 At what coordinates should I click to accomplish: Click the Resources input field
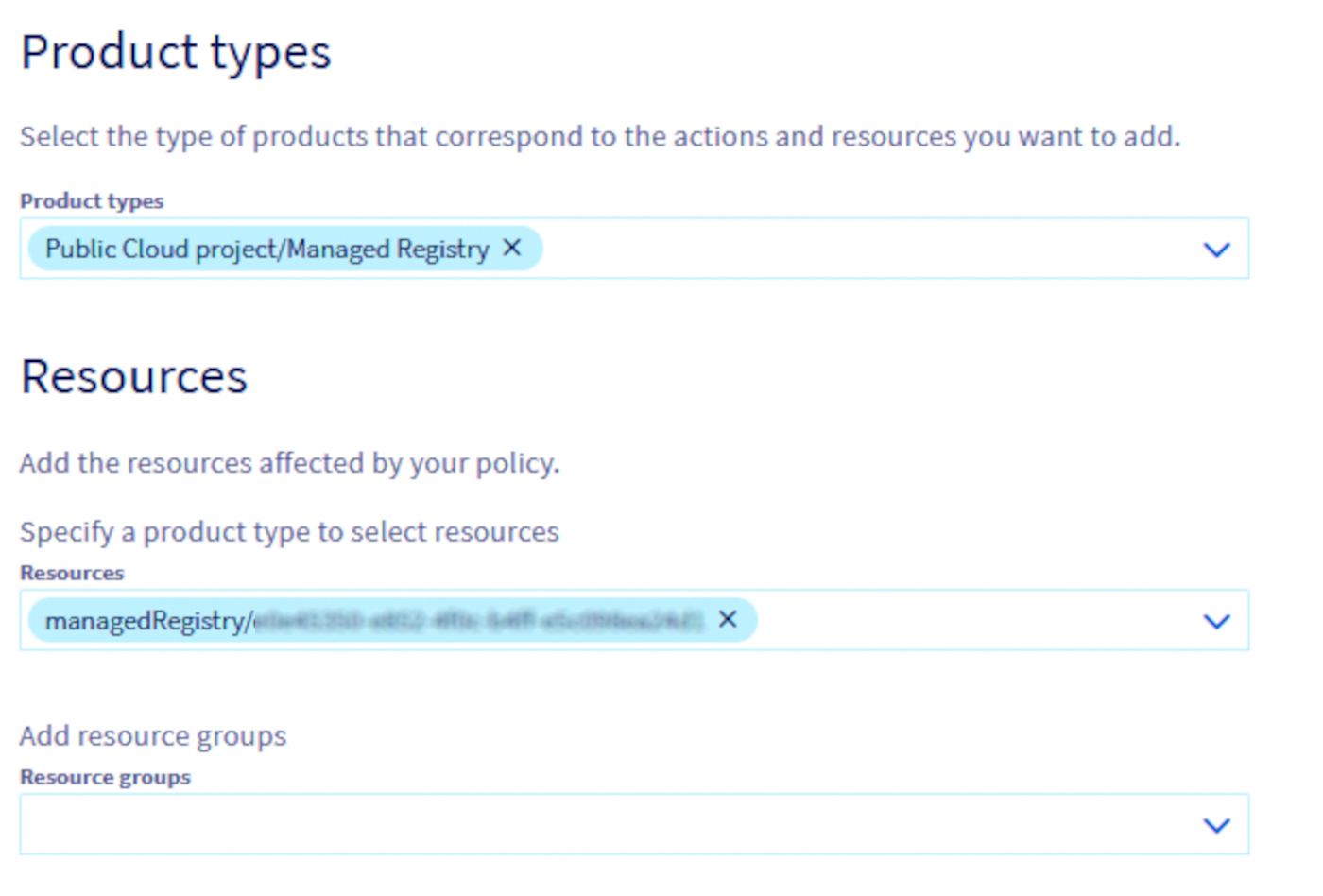coord(945,620)
